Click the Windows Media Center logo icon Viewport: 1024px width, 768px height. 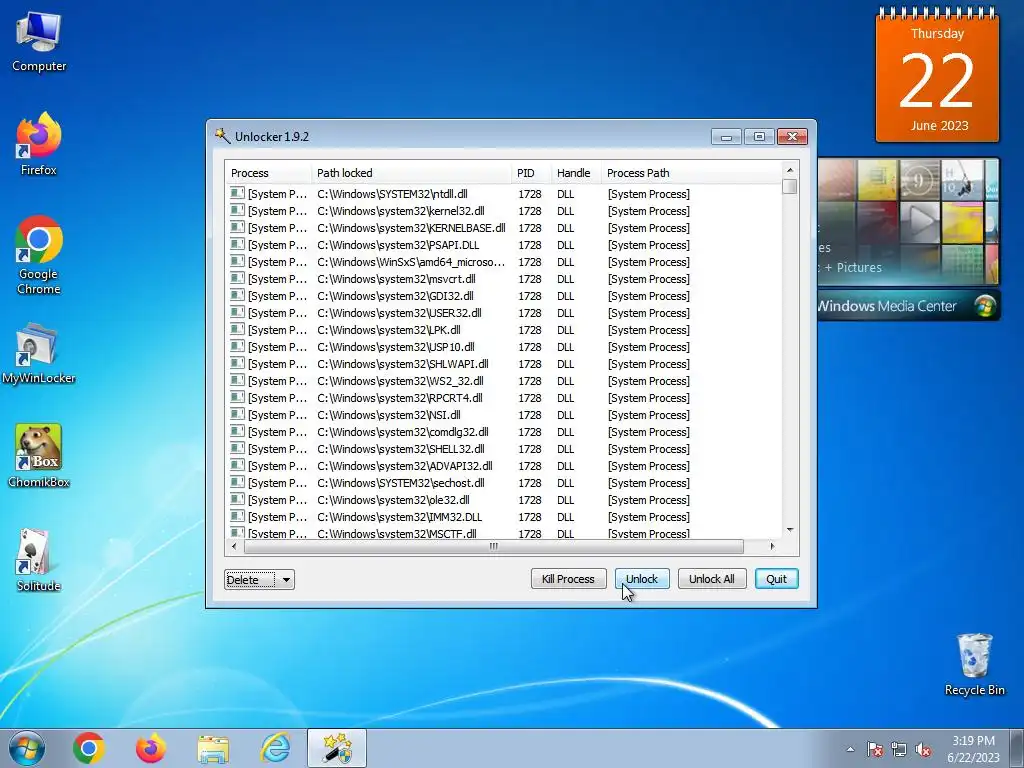coord(985,306)
